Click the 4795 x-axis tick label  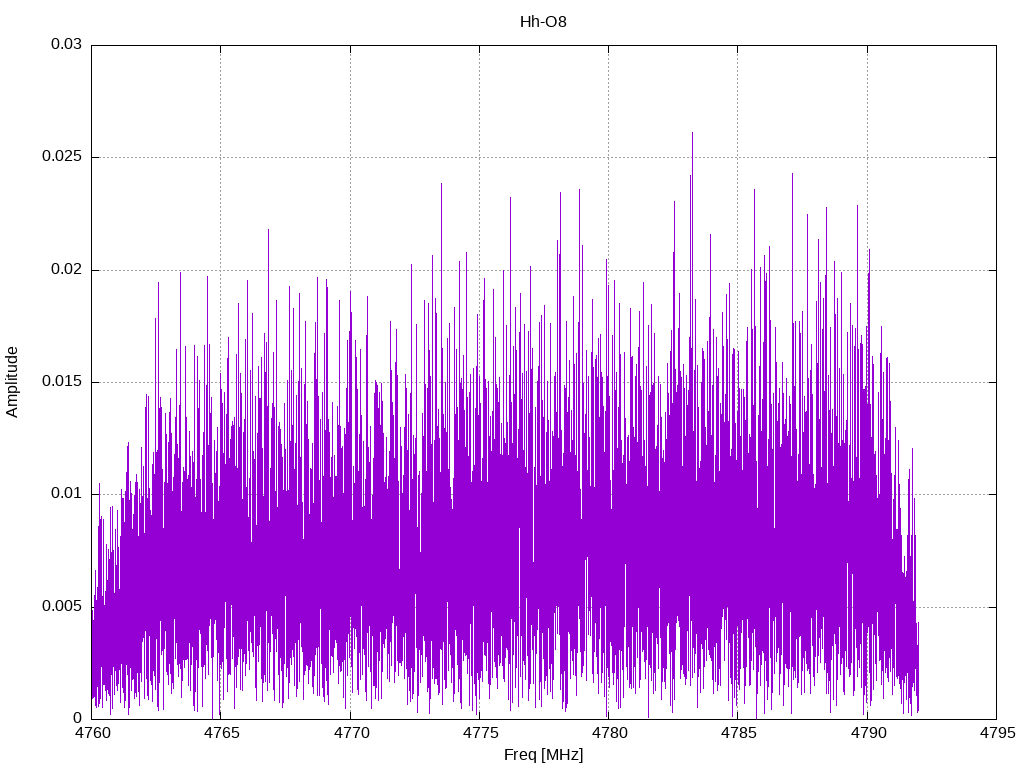click(x=997, y=733)
